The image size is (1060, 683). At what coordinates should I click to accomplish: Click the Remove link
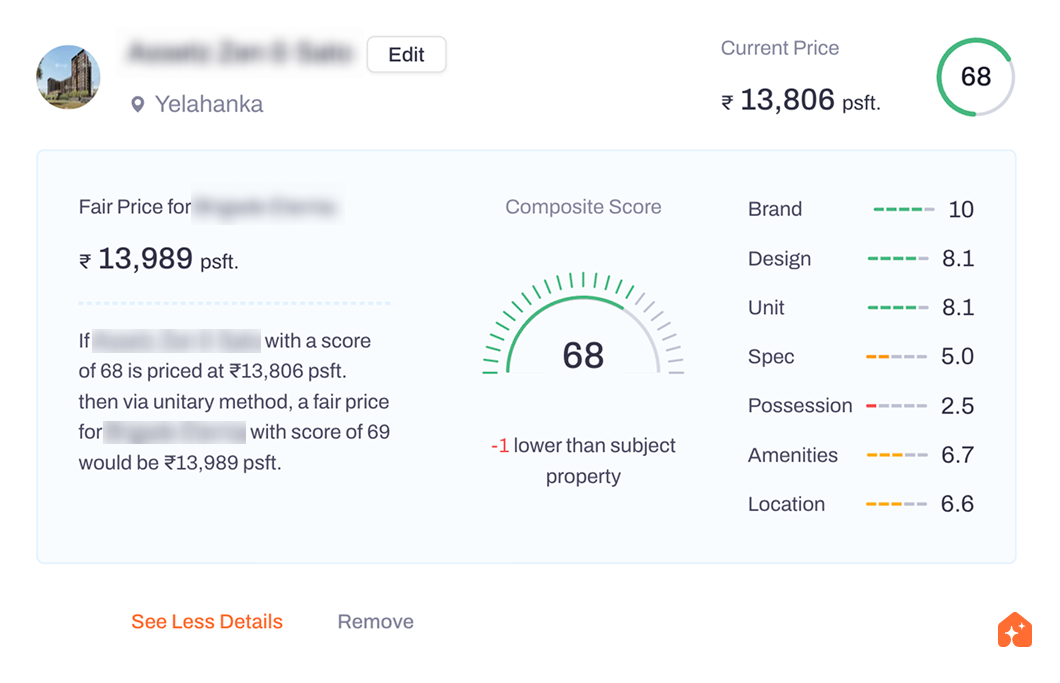(x=375, y=622)
